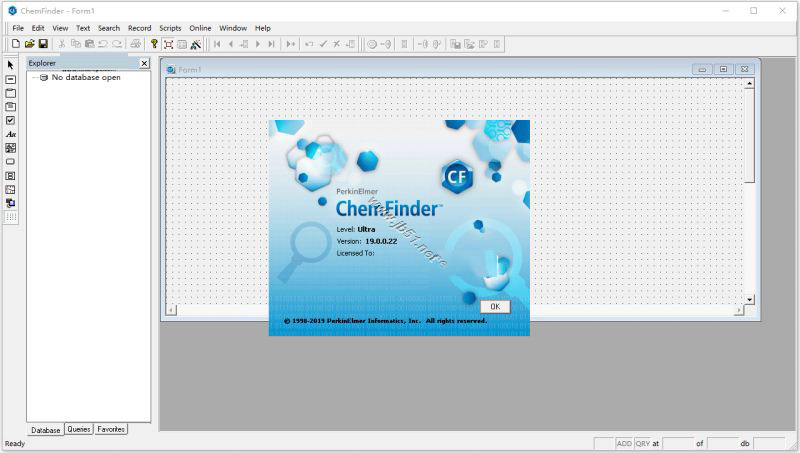Viewport: 800px width, 453px height.
Task: Click the yellow key icon
Action: pos(154,44)
